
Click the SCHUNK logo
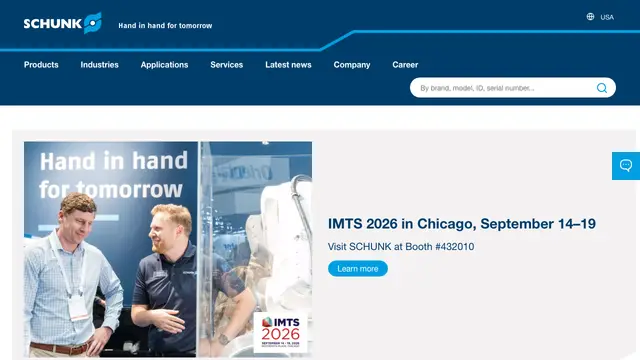click(62, 23)
